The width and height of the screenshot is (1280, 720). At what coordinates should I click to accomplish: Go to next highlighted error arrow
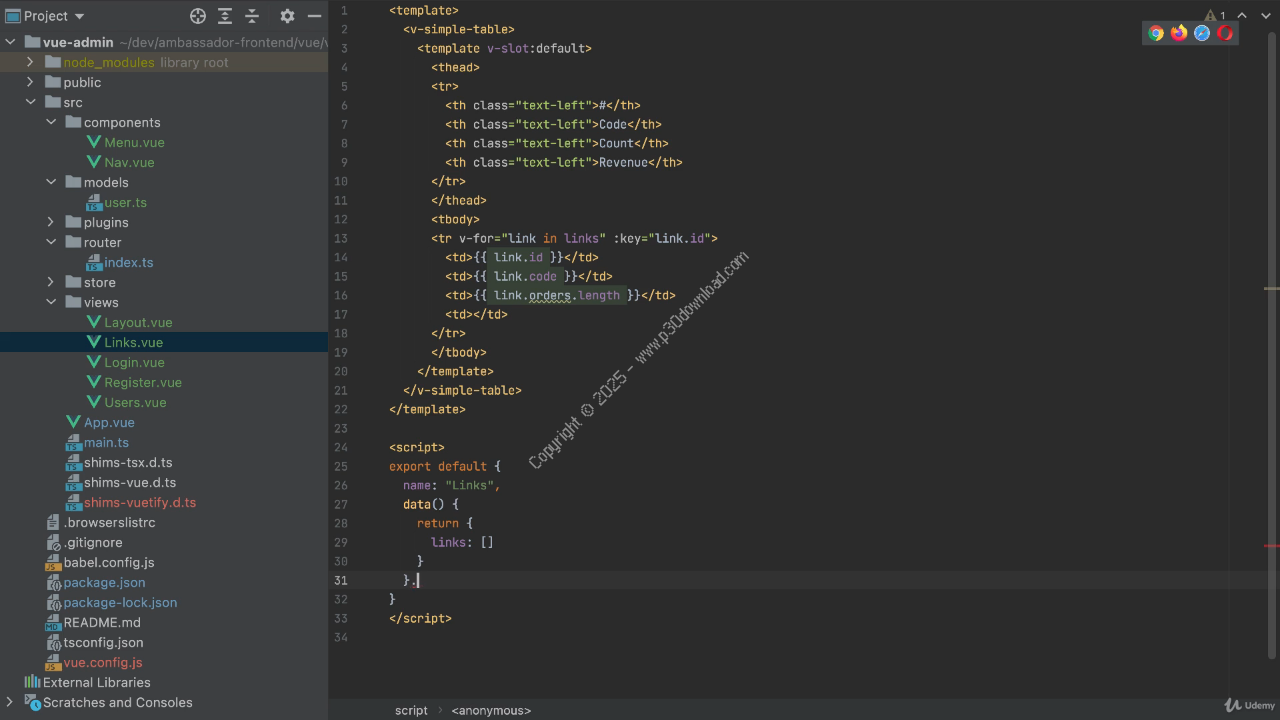click(x=1264, y=16)
